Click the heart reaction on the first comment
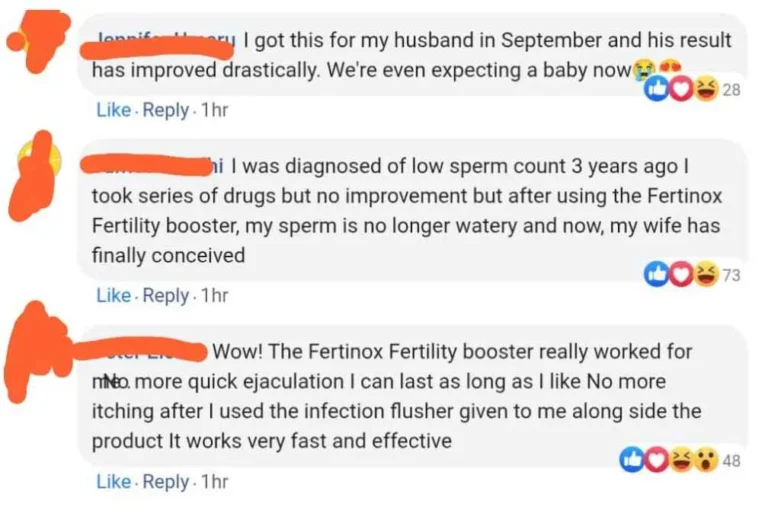This screenshot has height=507, width=768. 682,90
